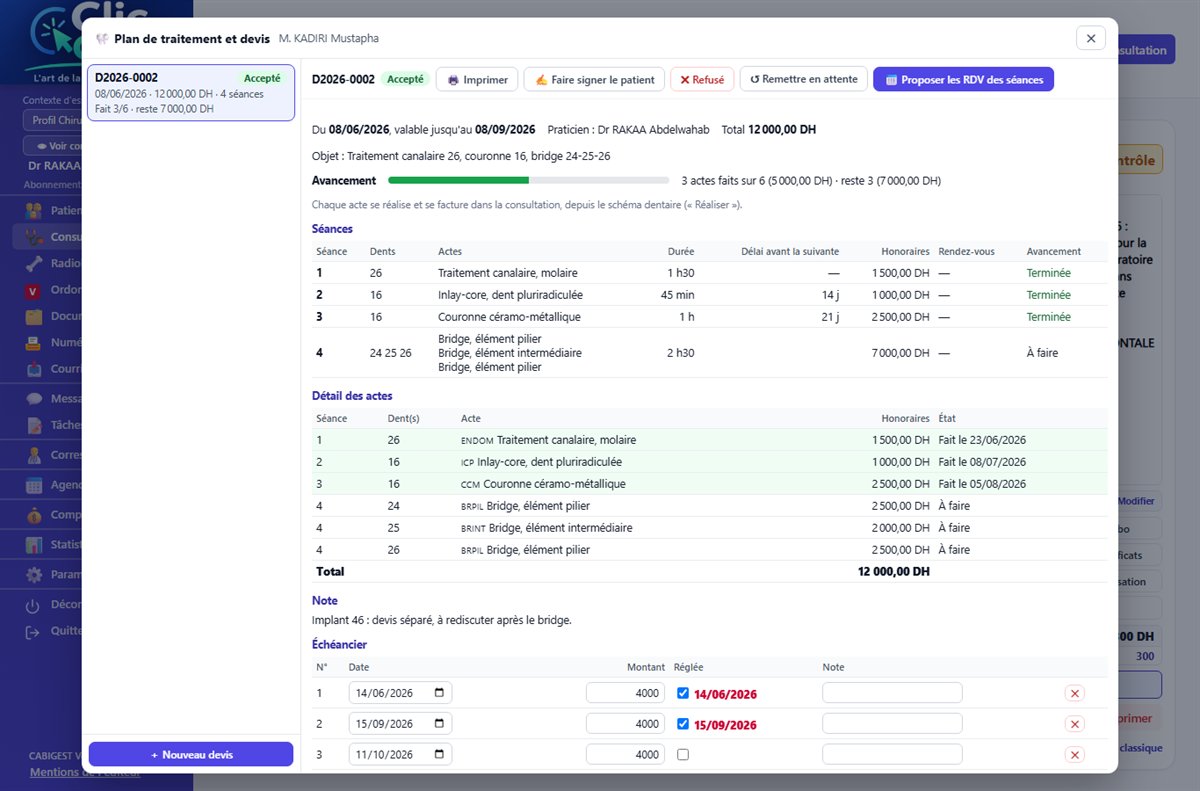The width and height of the screenshot is (1200, 791).
Task: Open the calendar picker for date 14/06/2026
Action: click(x=438, y=693)
